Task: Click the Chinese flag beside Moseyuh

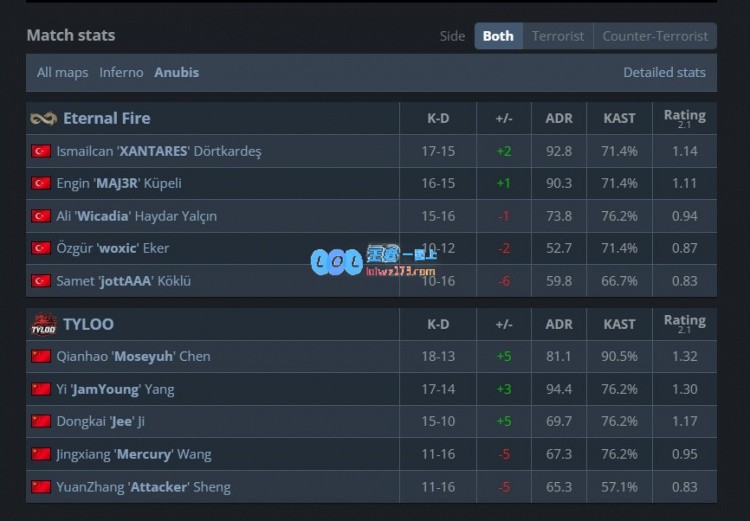Action: click(x=41, y=356)
